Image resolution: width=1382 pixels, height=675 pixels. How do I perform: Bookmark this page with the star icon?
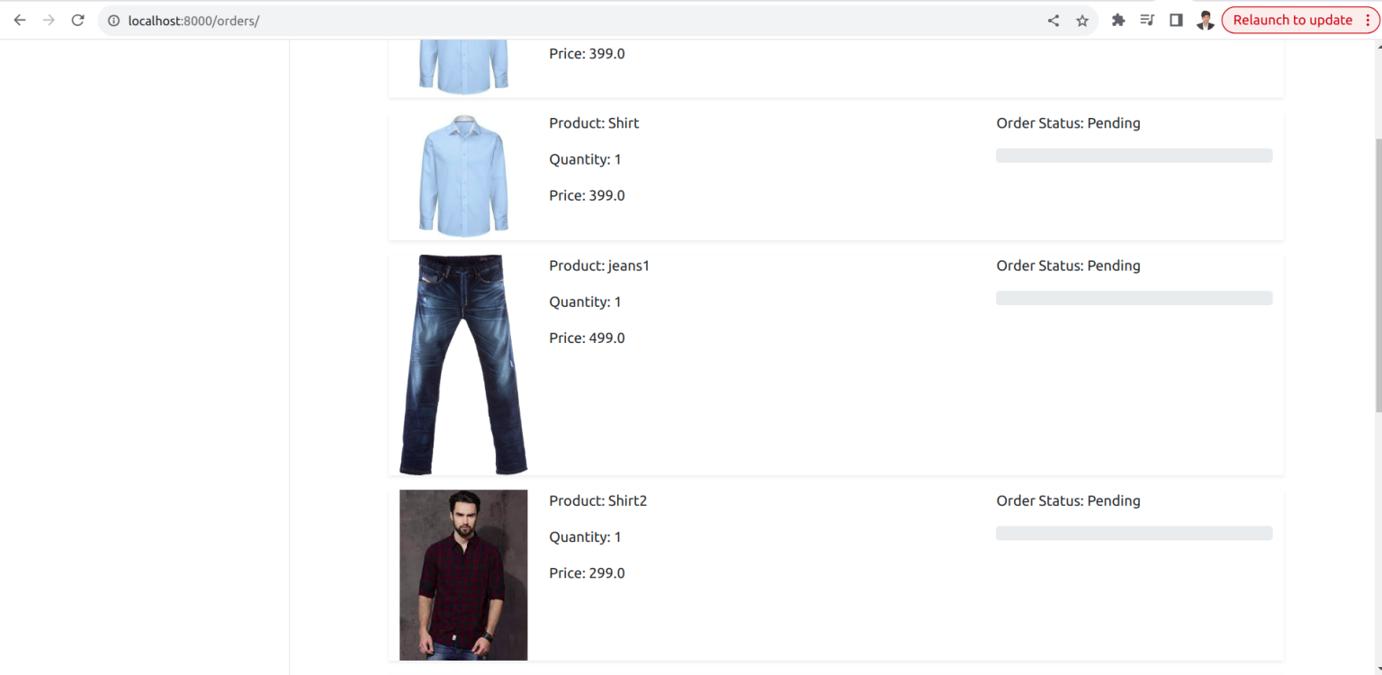1082,19
